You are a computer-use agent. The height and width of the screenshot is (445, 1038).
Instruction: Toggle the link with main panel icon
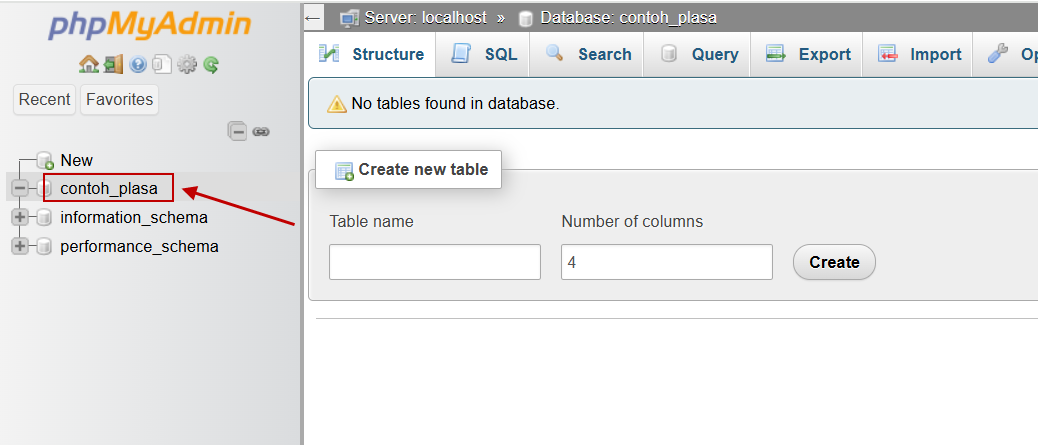[x=261, y=132]
